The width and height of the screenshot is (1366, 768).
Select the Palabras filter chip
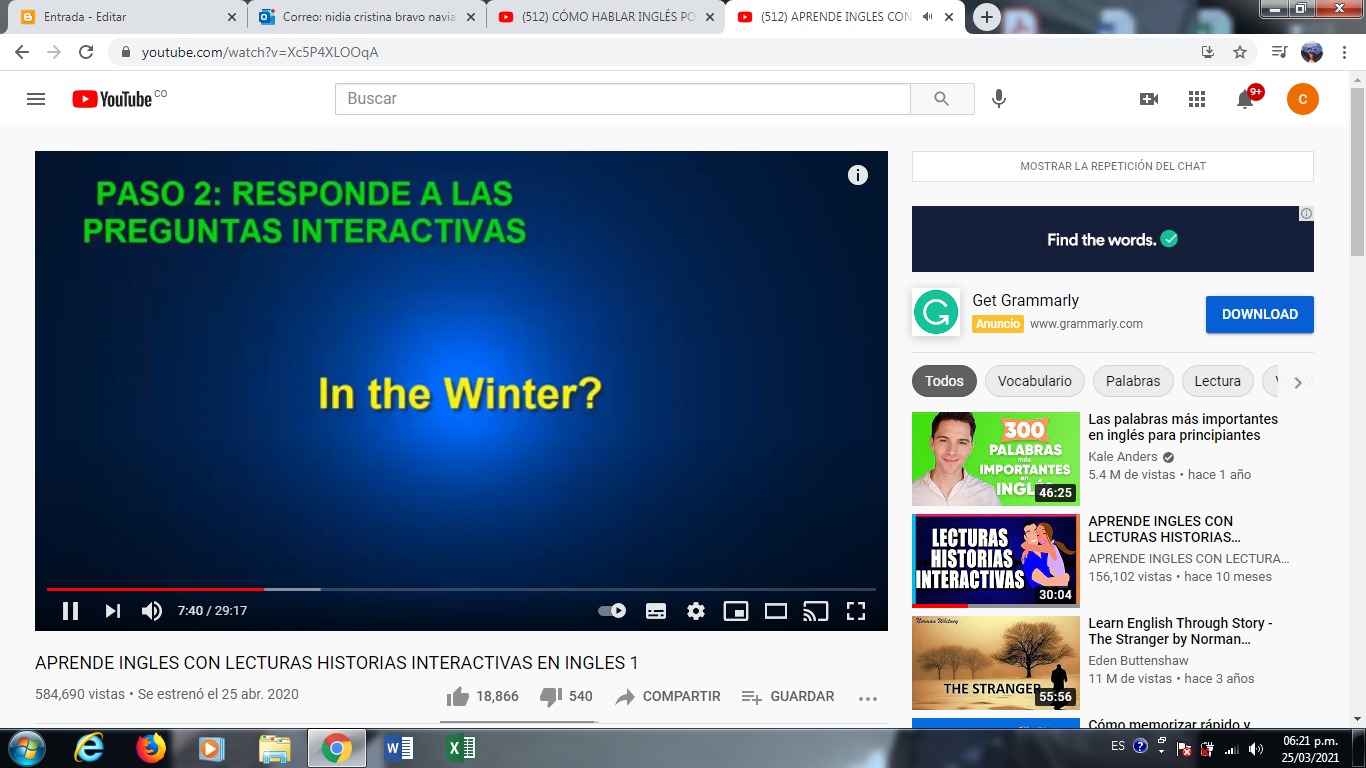tap(1133, 381)
